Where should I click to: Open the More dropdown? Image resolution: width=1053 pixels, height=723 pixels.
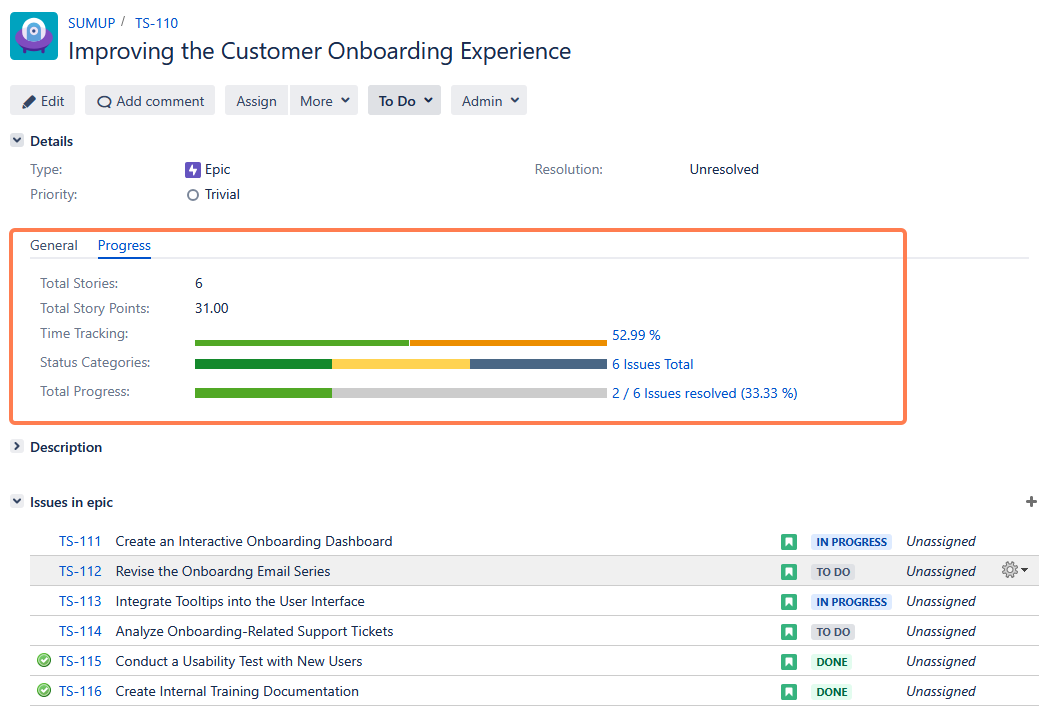click(x=323, y=100)
